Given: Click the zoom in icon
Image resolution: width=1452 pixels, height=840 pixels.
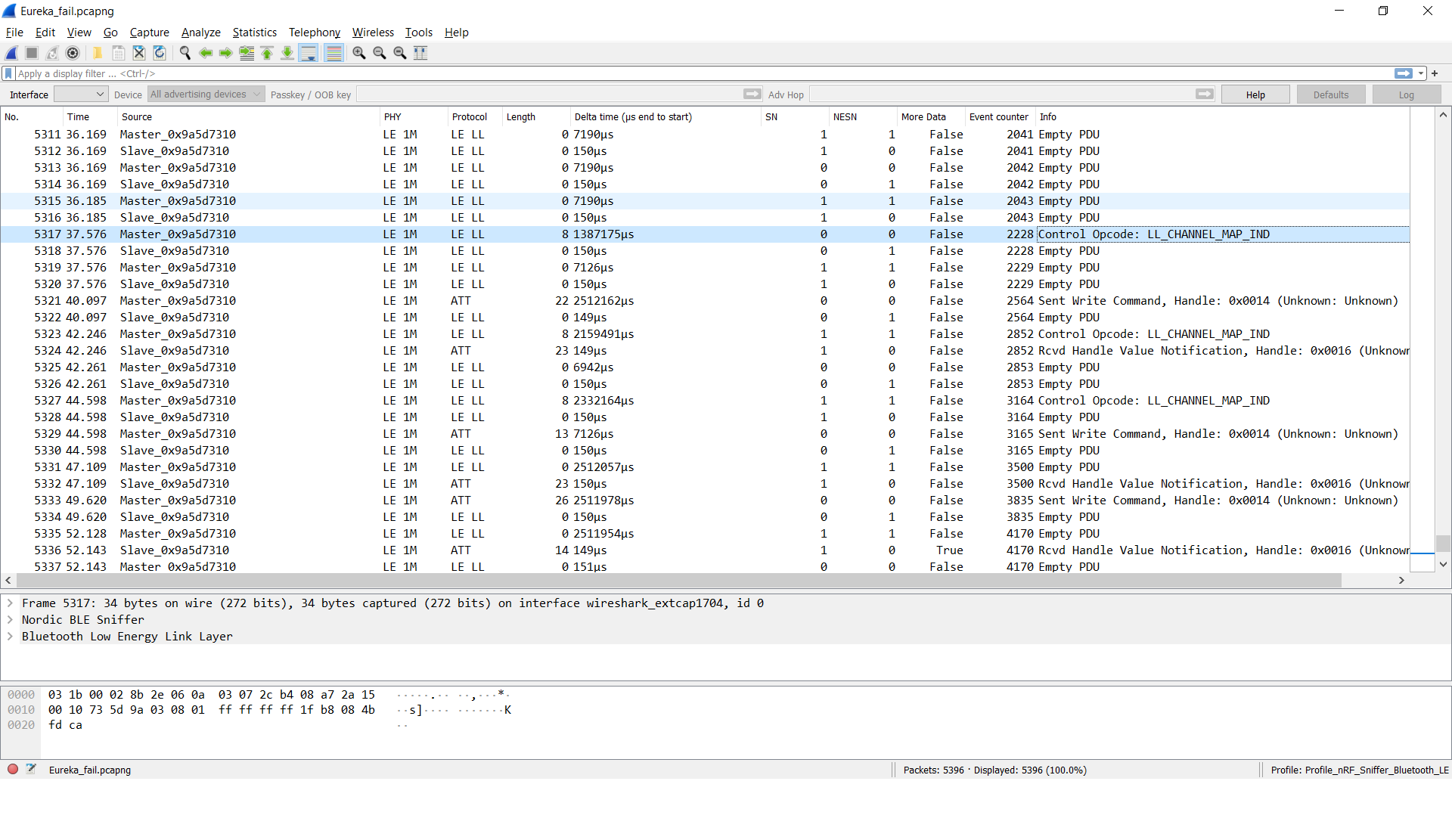Looking at the screenshot, I should 359,53.
